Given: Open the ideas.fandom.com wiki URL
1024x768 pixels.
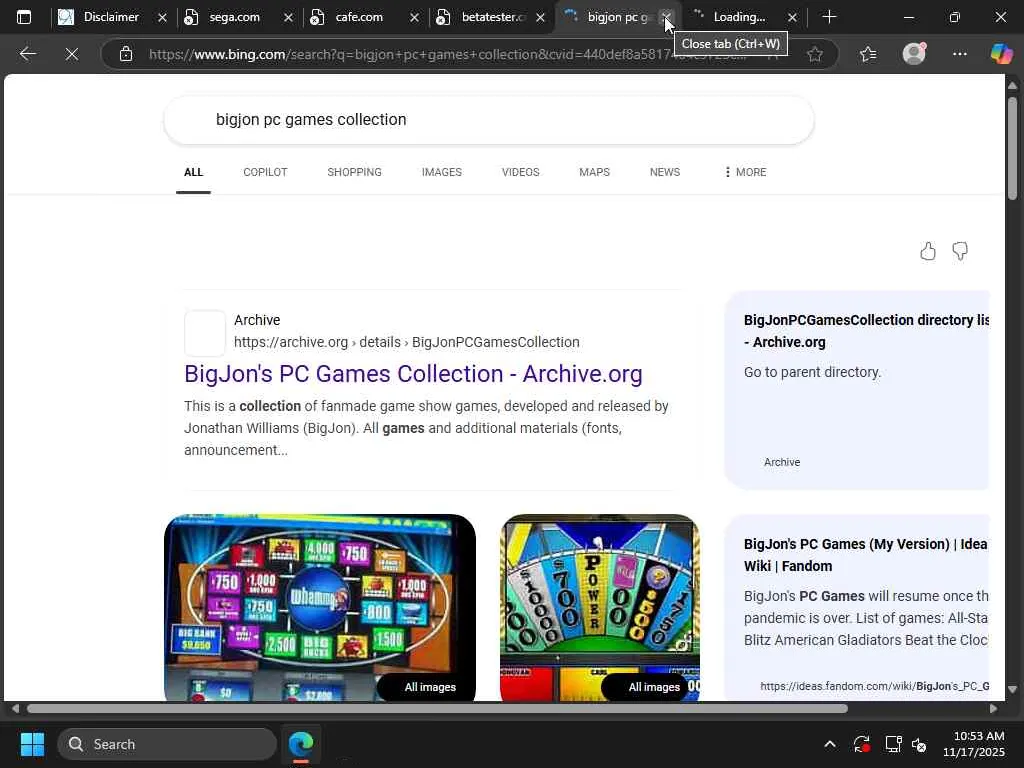Looking at the screenshot, I should point(874,686).
